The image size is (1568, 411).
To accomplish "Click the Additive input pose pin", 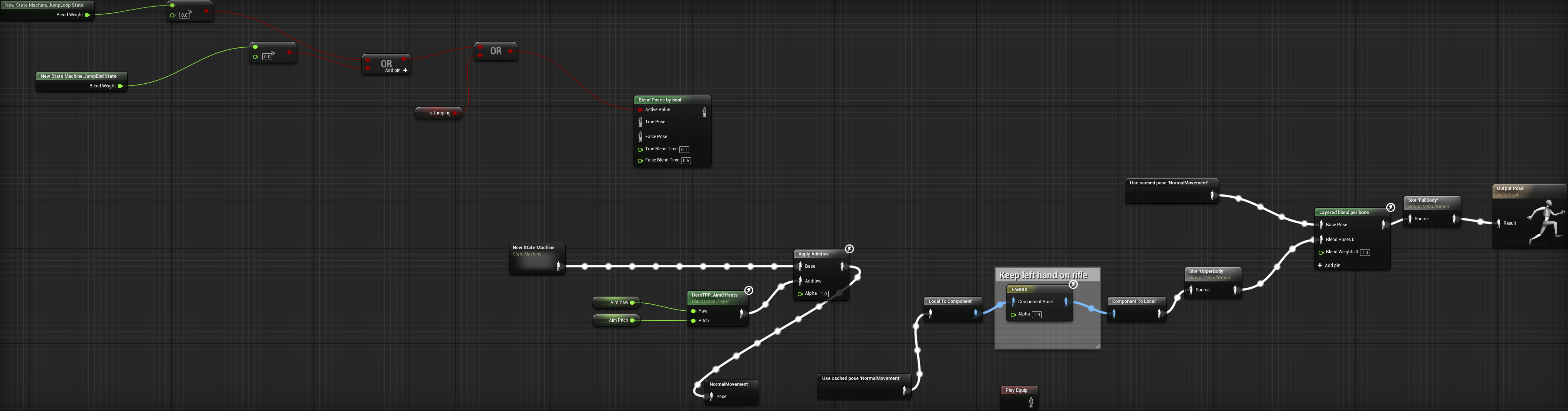I will (800, 281).
